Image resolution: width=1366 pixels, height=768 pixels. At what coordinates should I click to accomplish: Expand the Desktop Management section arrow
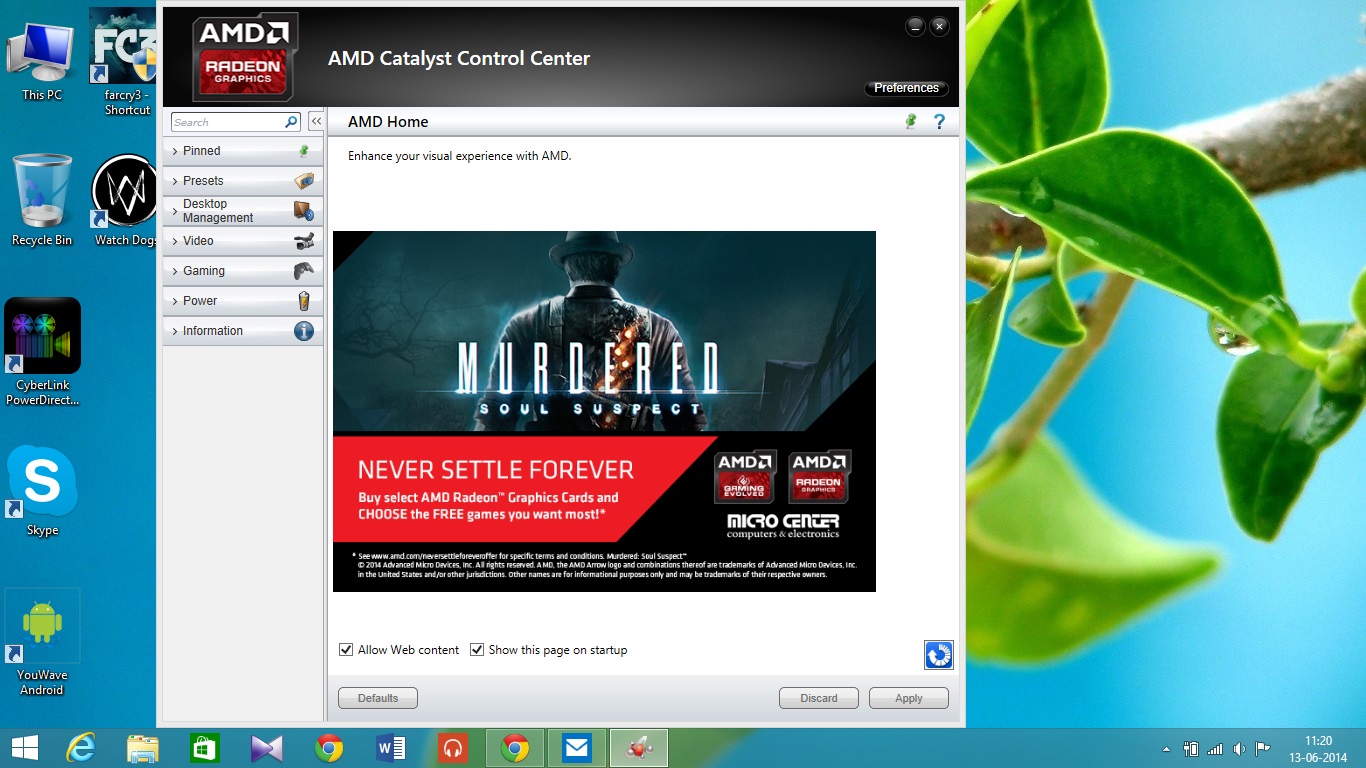(x=175, y=211)
